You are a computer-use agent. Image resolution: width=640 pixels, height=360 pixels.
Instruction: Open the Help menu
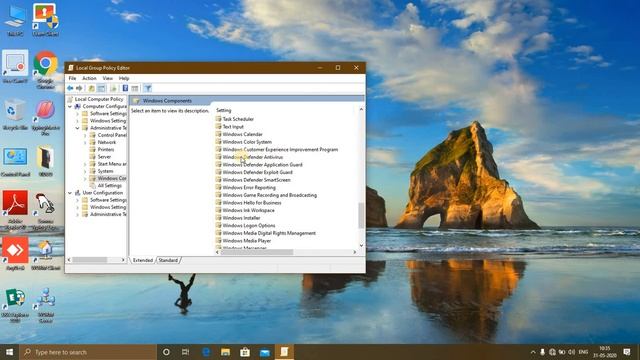[x=124, y=78]
